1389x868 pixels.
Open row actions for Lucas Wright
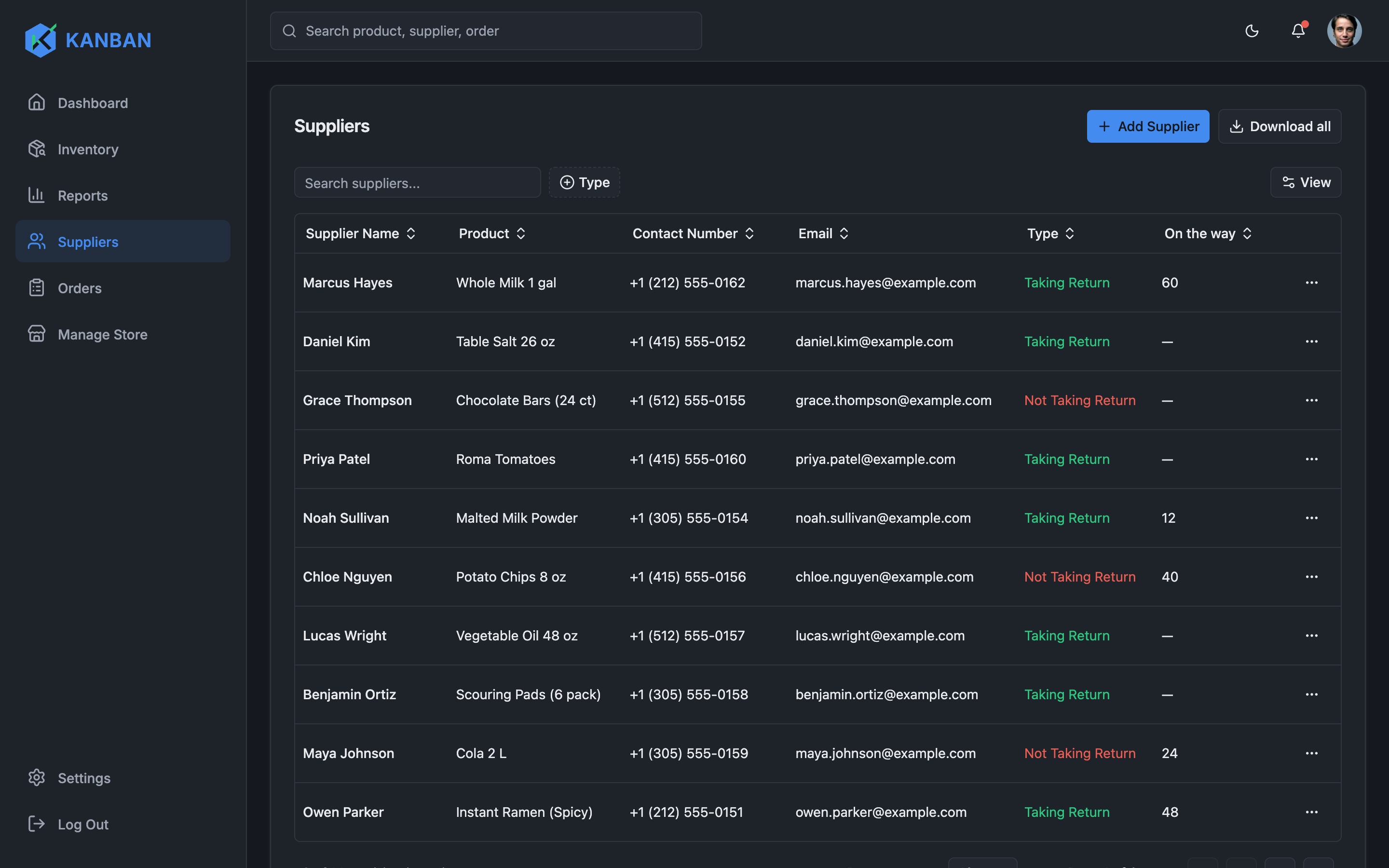1311,636
